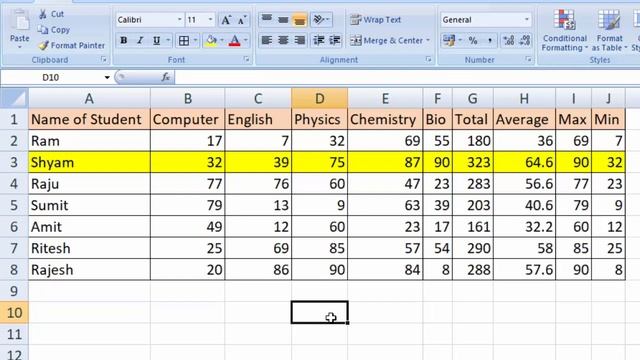Increase font size with Grow Font icon
This screenshot has width=640, height=360.
226,20
